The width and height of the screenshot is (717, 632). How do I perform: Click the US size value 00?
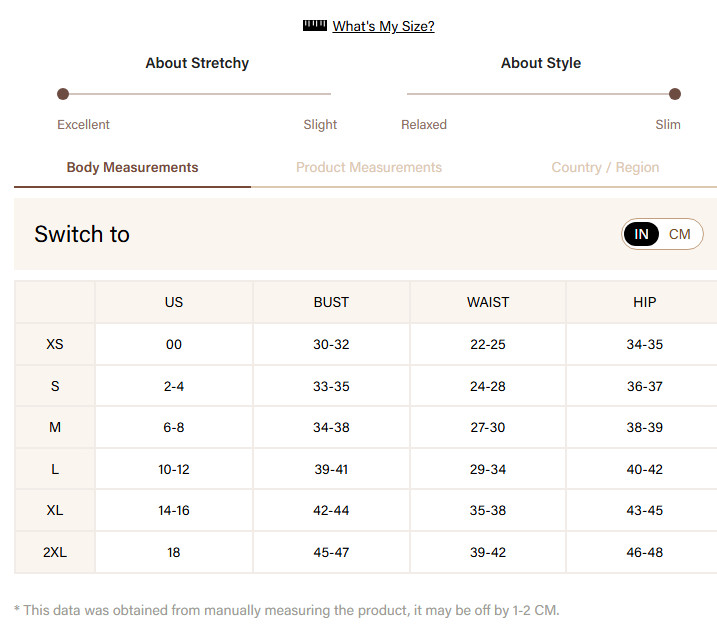click(x=174, y=344)
